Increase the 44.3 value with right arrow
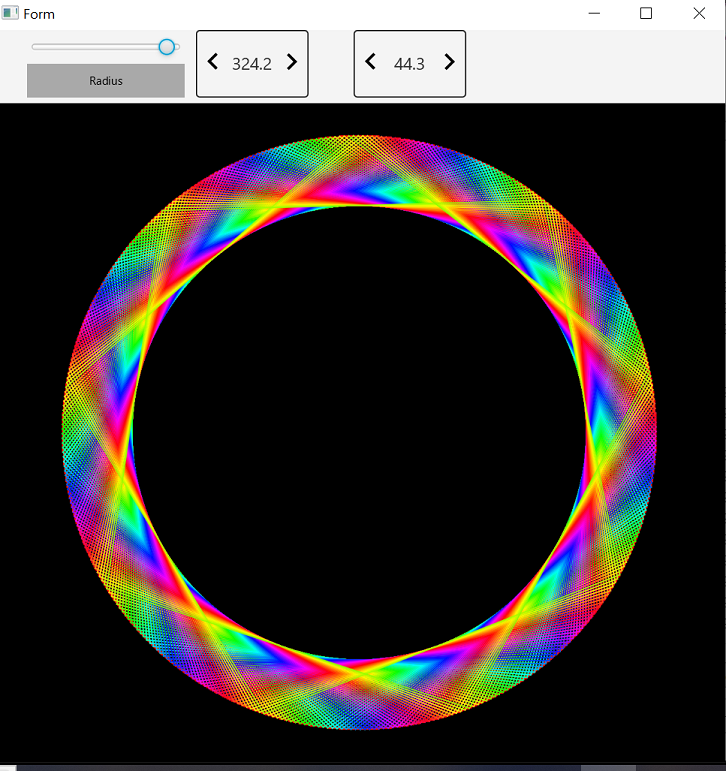 [449, 62]
